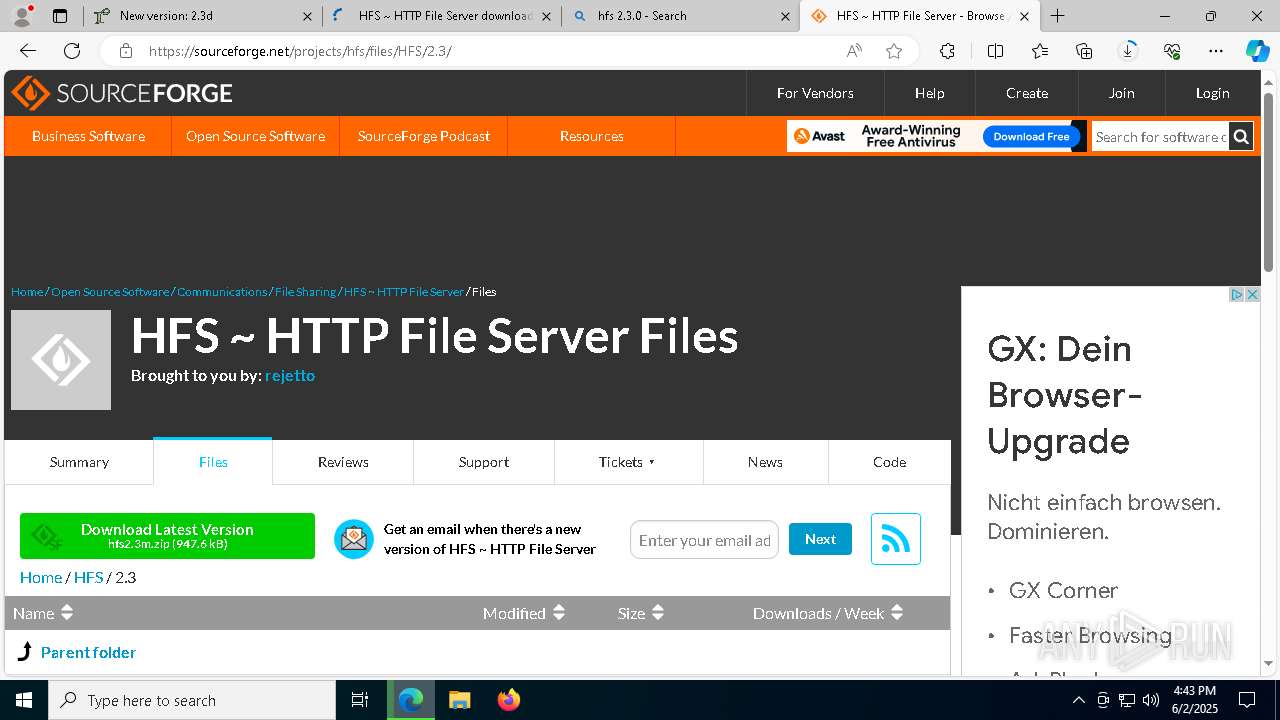Open browser essentials icon
1280x720 pixels.
1172,51
